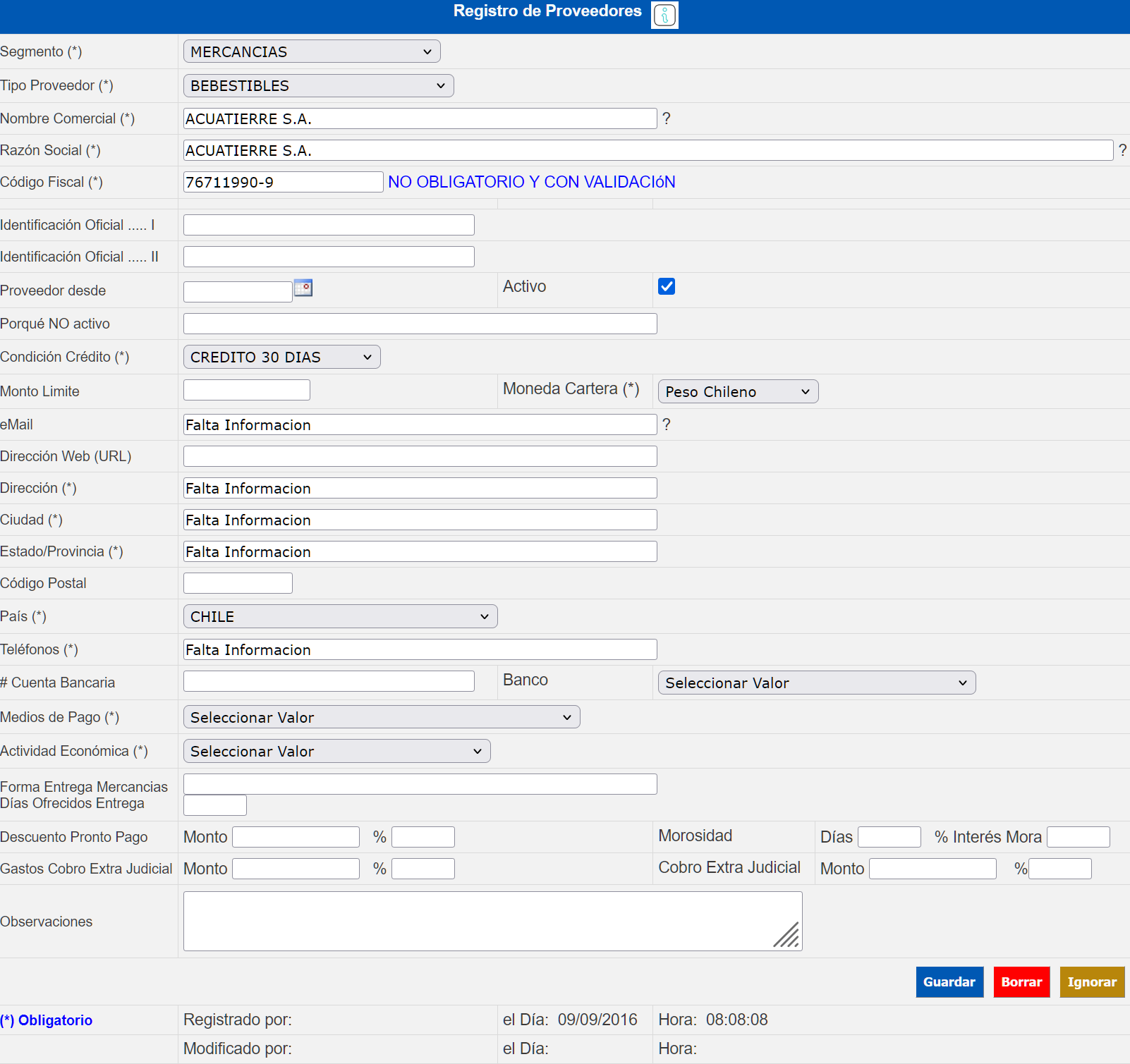Click the Días Ofrecidos Entrega field
Viewport: 1130px width, 1064px height.
(x=214, y=805)
